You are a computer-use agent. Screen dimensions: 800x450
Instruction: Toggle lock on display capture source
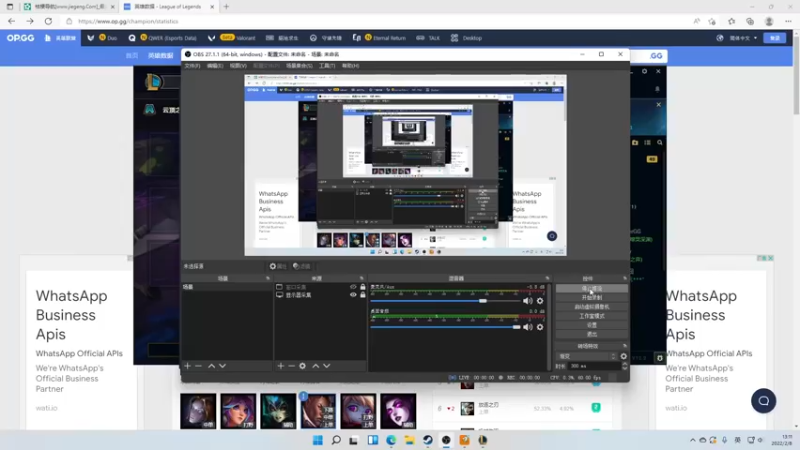tap(363, 295)
